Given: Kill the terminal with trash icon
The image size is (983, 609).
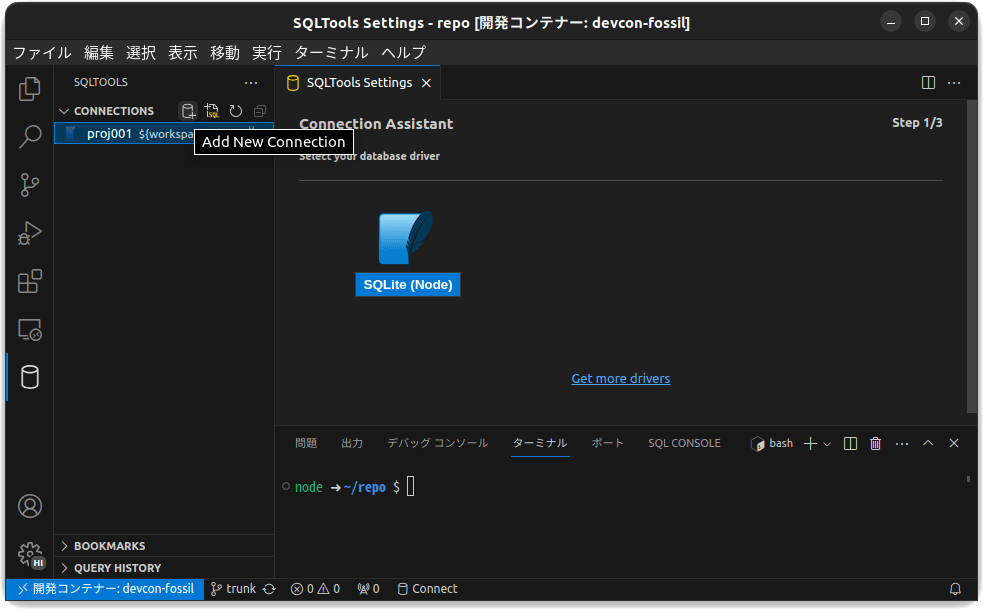Looking at the screenshot, I should tap(876, 444).
